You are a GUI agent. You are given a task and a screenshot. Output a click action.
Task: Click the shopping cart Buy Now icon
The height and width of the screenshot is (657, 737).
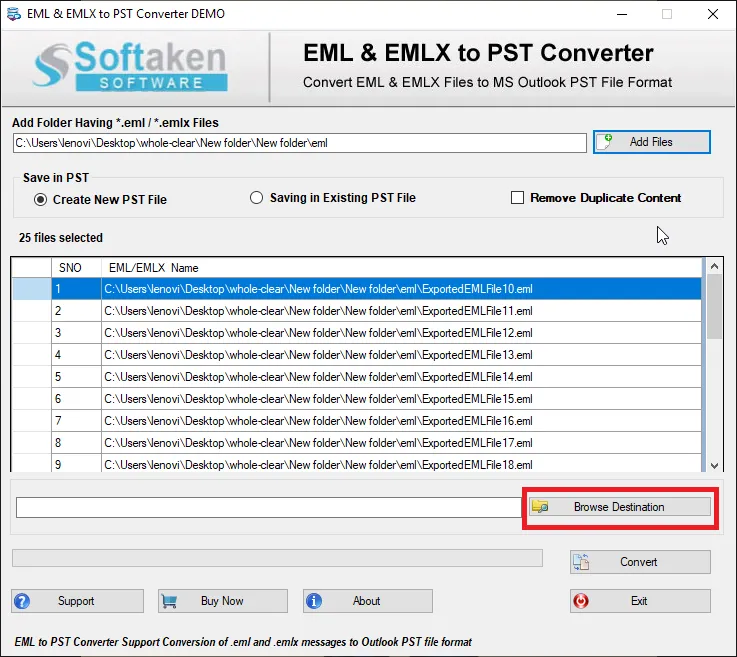click(169, 601)
